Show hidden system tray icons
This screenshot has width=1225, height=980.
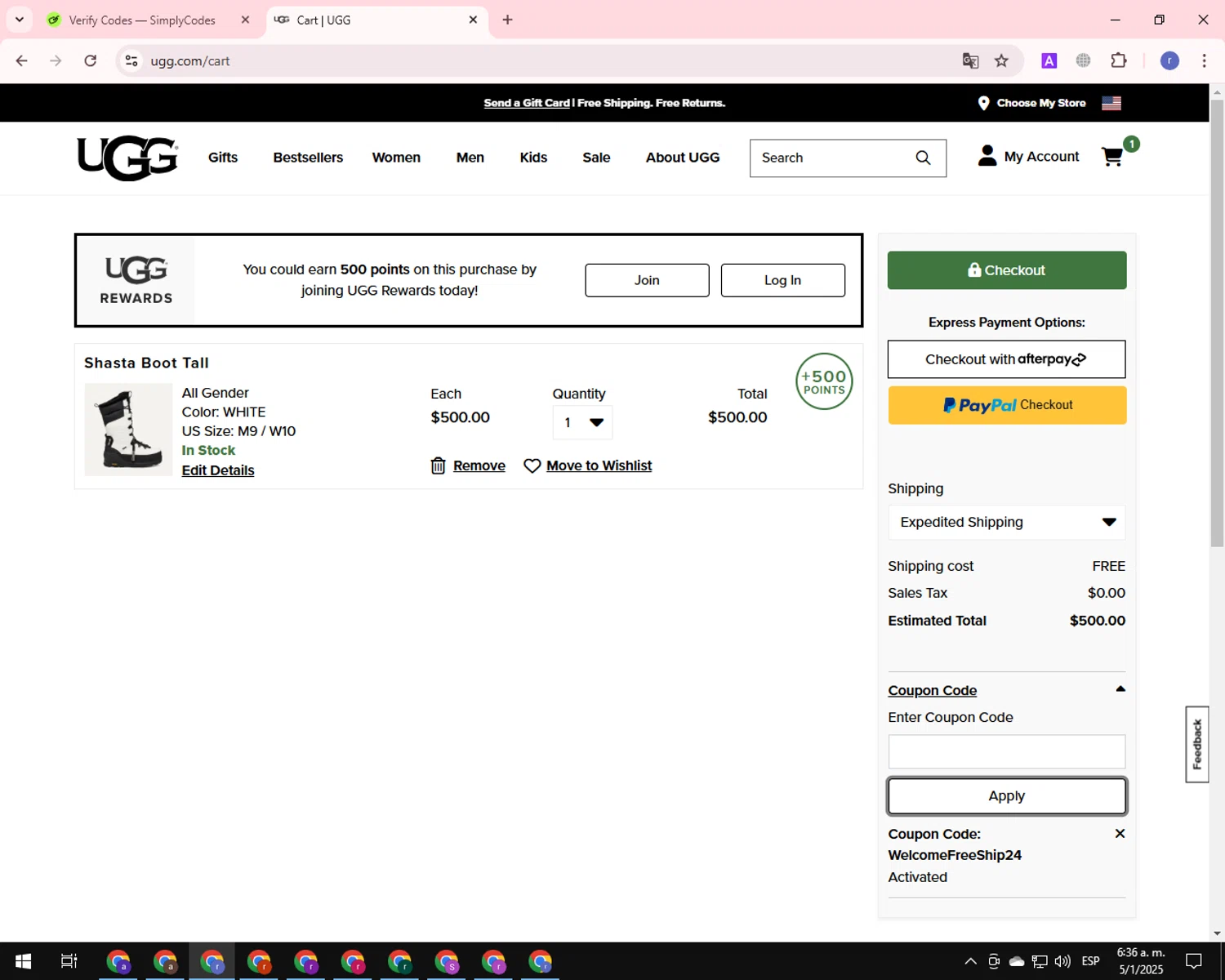coord(970,961)
